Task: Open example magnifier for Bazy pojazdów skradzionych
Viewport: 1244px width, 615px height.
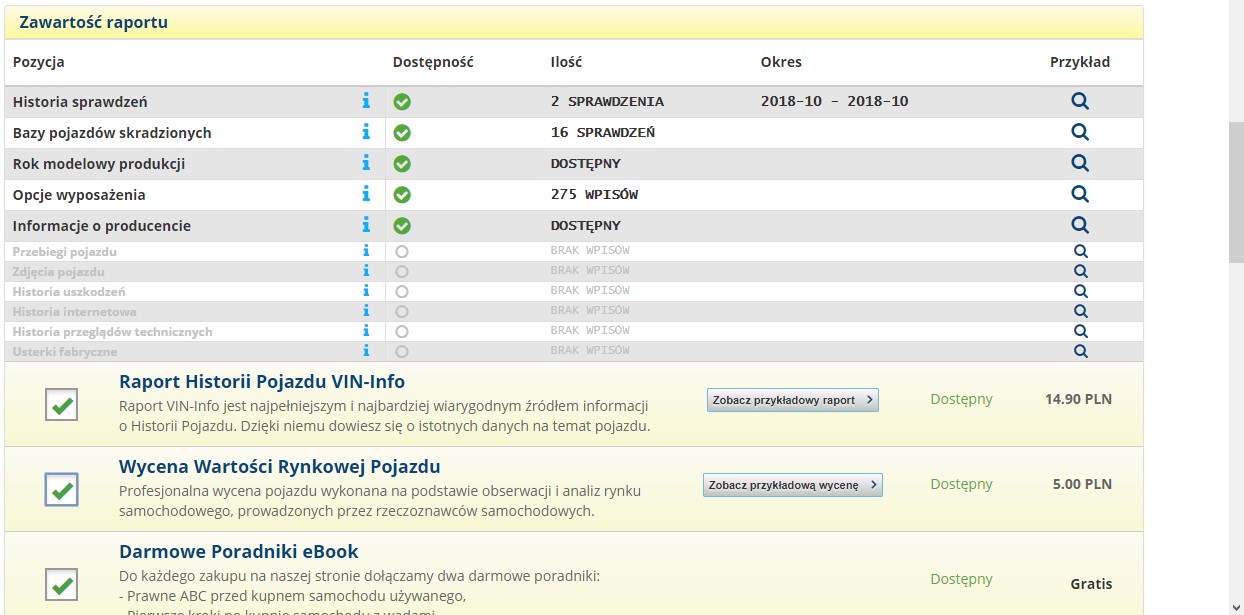Action: click(1080, 132)
